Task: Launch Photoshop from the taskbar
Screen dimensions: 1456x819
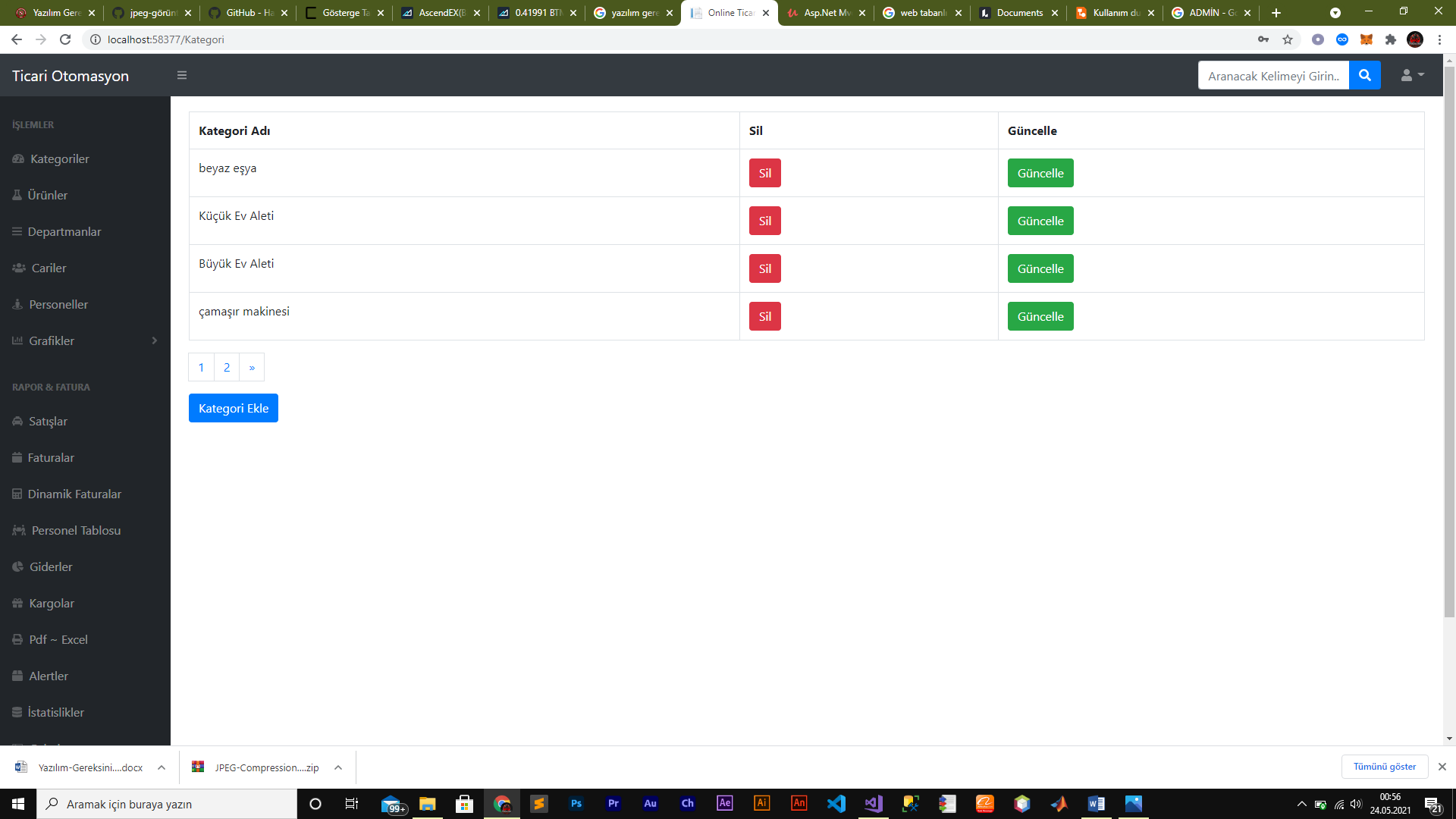Action: tap(576, 804)
